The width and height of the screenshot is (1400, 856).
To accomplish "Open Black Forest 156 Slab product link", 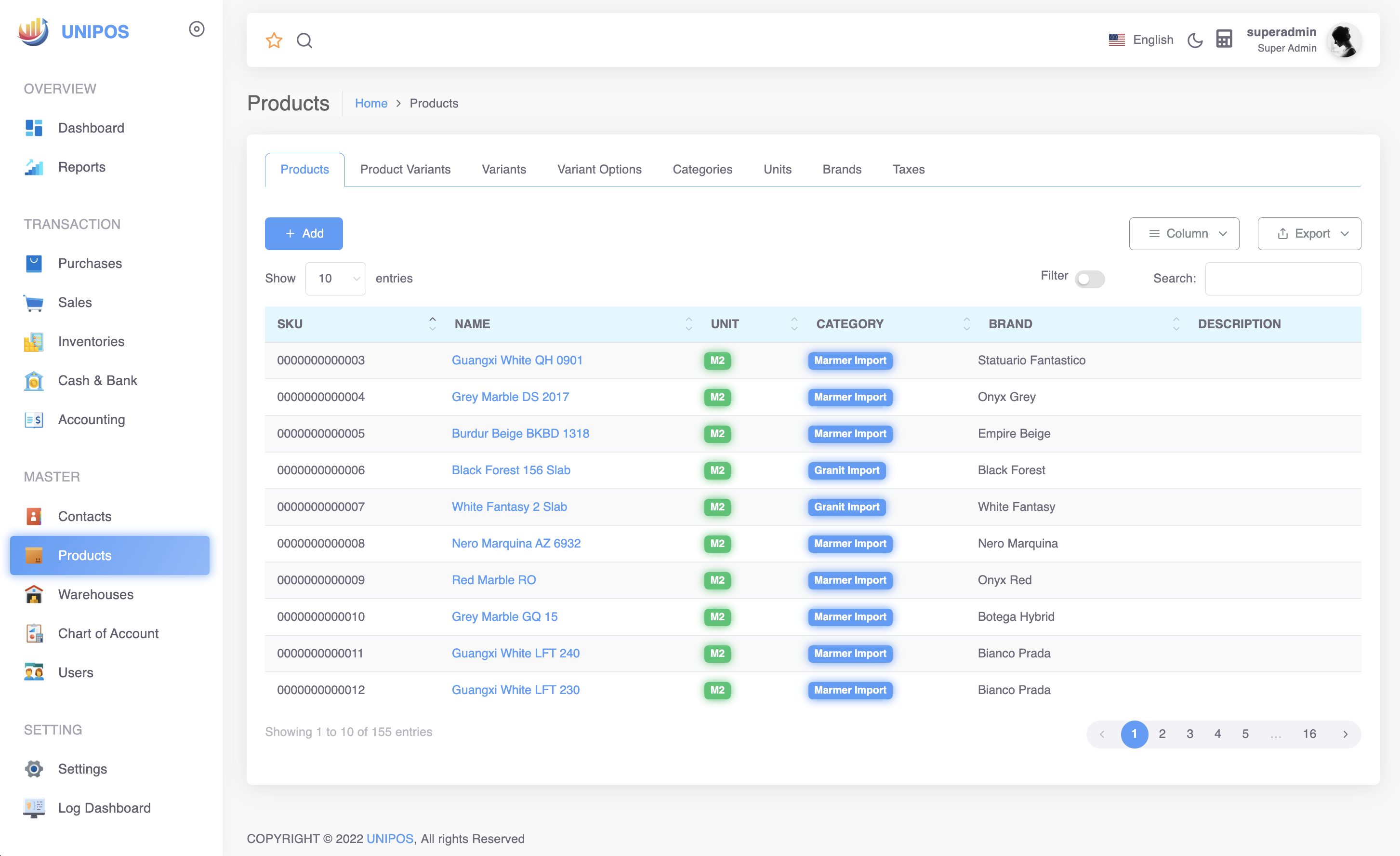I will point(511,470).
